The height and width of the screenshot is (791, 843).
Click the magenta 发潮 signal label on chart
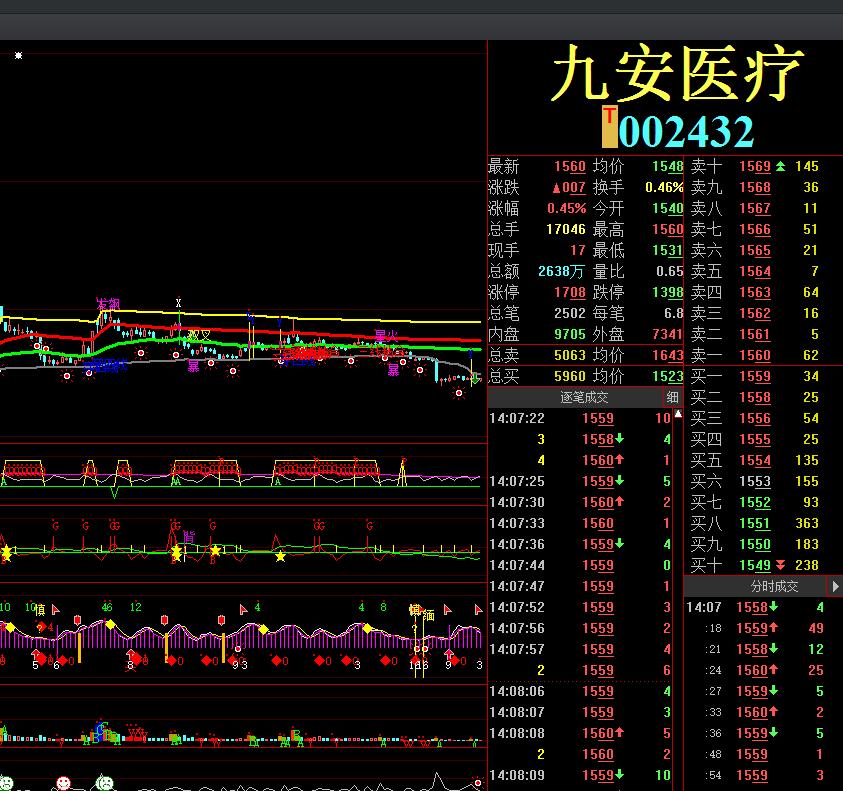[x=108, y=304]
